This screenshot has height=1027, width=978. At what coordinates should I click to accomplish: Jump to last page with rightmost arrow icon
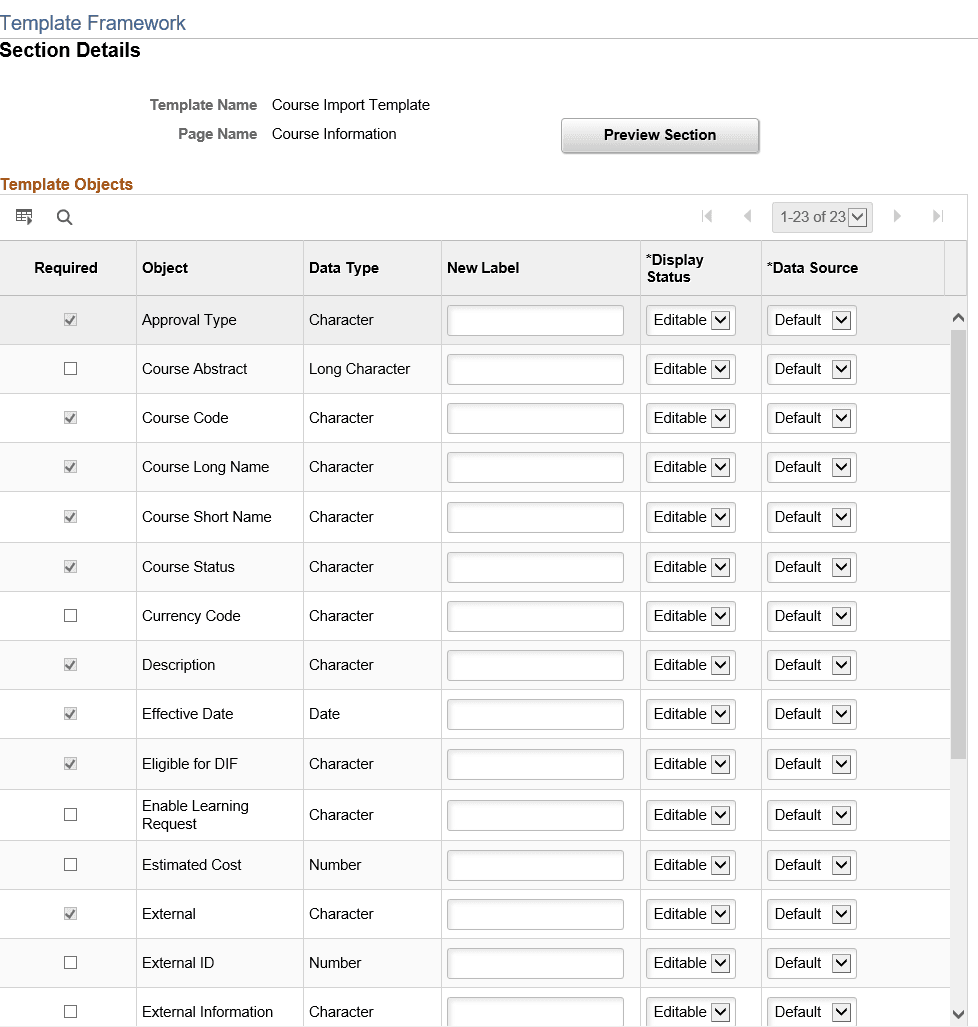tap(937, 216)
